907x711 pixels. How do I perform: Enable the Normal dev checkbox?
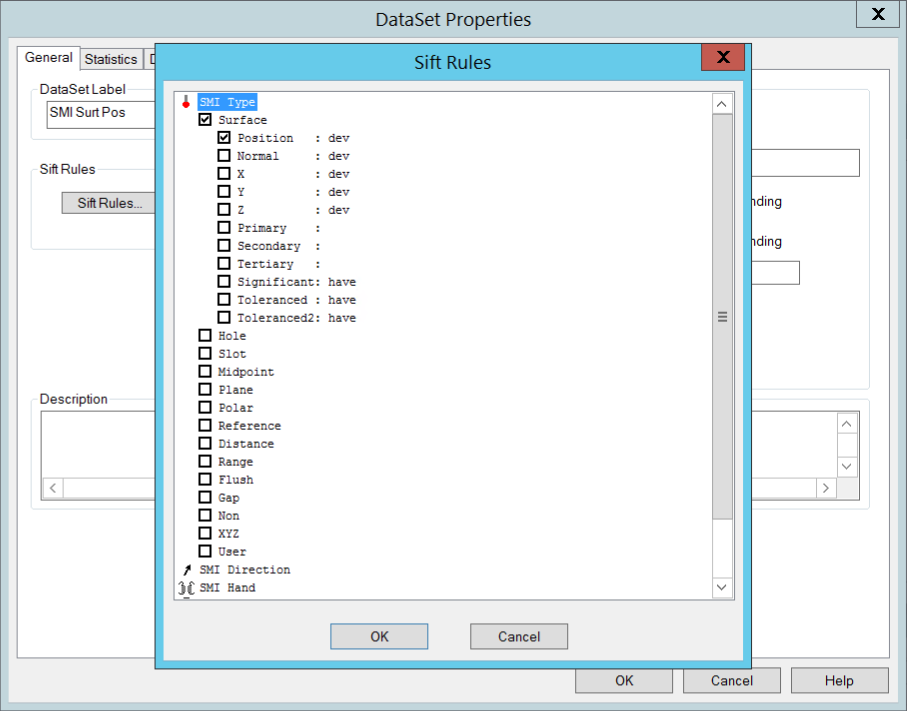224,156
